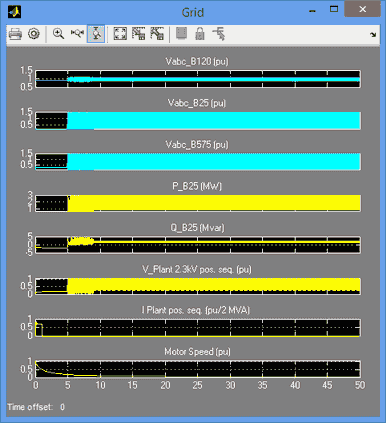Click the Autoscale axes icon
This screenshot has width=386, height=423.
coord(120,34)
